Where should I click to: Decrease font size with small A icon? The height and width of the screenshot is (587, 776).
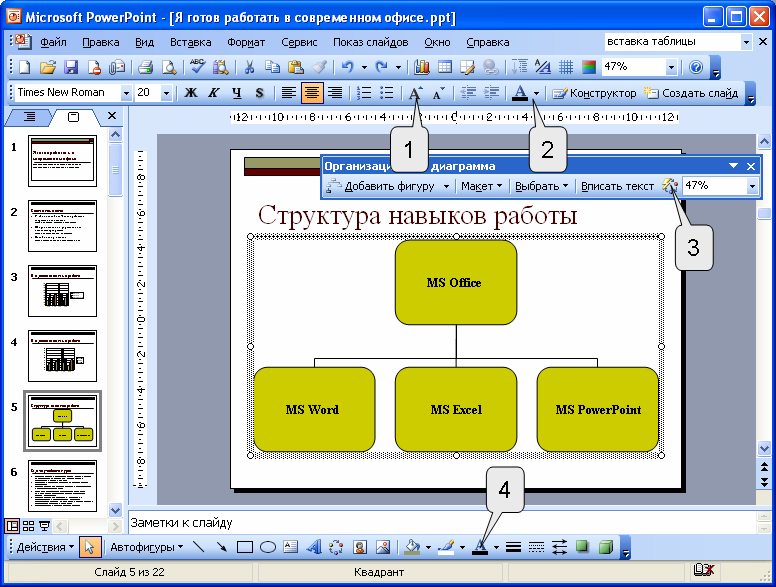438,93
